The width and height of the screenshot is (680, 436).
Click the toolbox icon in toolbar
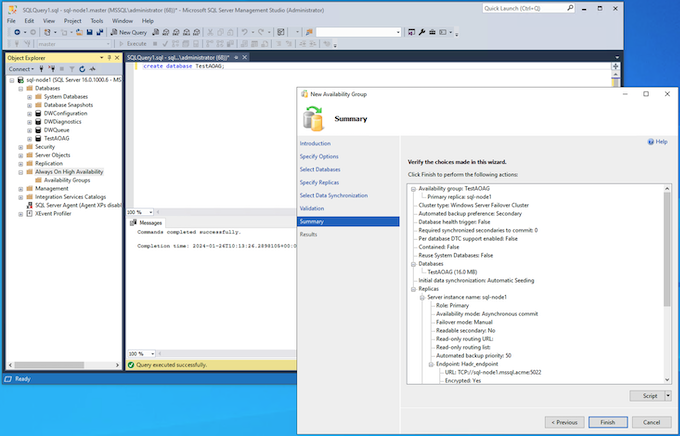432,32
